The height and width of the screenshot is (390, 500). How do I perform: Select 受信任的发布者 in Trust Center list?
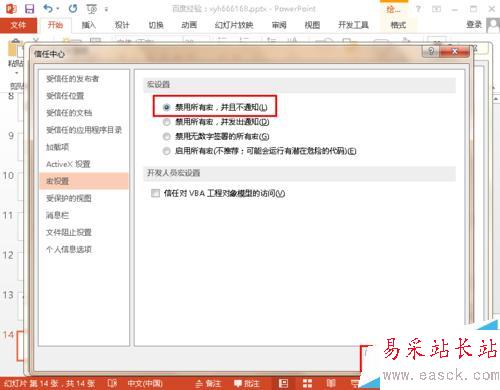72,79
